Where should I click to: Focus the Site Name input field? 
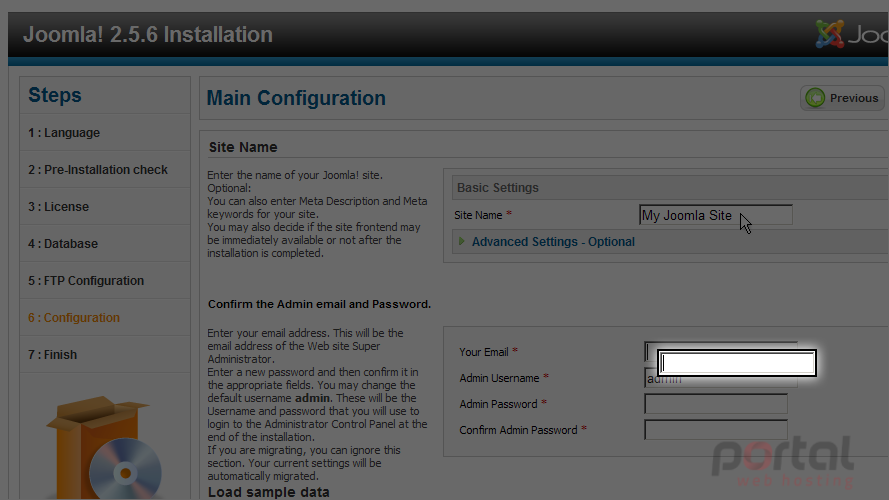click(716, 215)
